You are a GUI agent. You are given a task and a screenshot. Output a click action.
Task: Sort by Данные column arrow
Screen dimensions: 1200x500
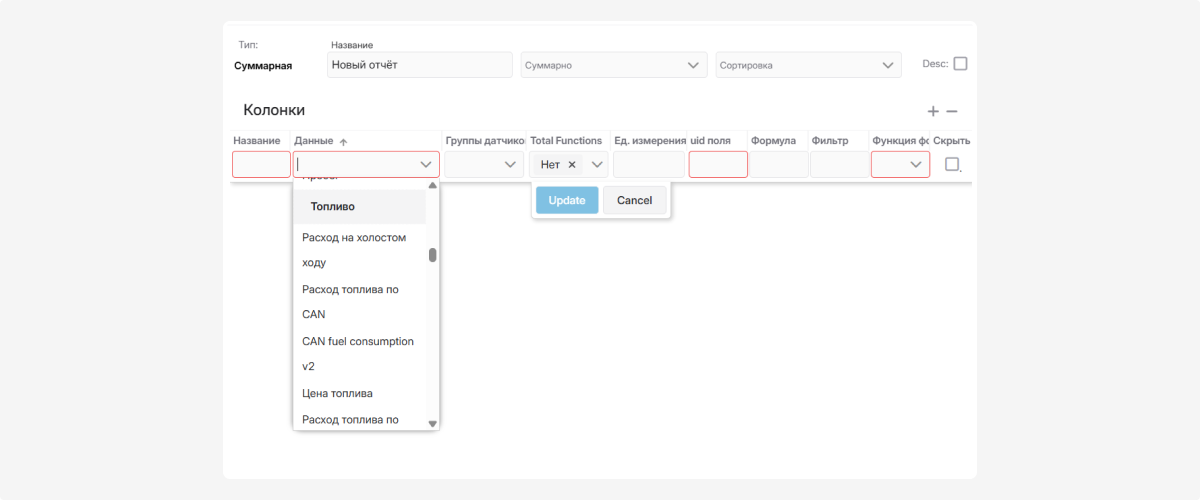point(343,142)
